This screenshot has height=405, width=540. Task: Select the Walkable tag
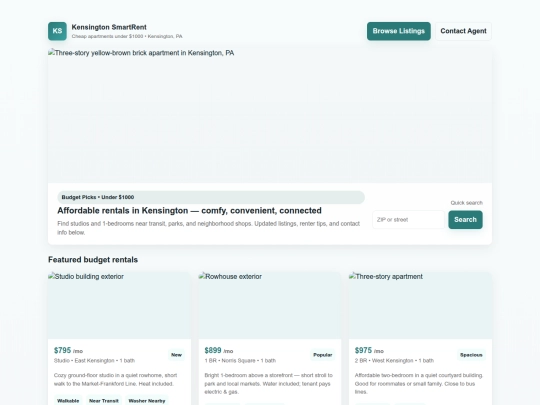(68, 401)
